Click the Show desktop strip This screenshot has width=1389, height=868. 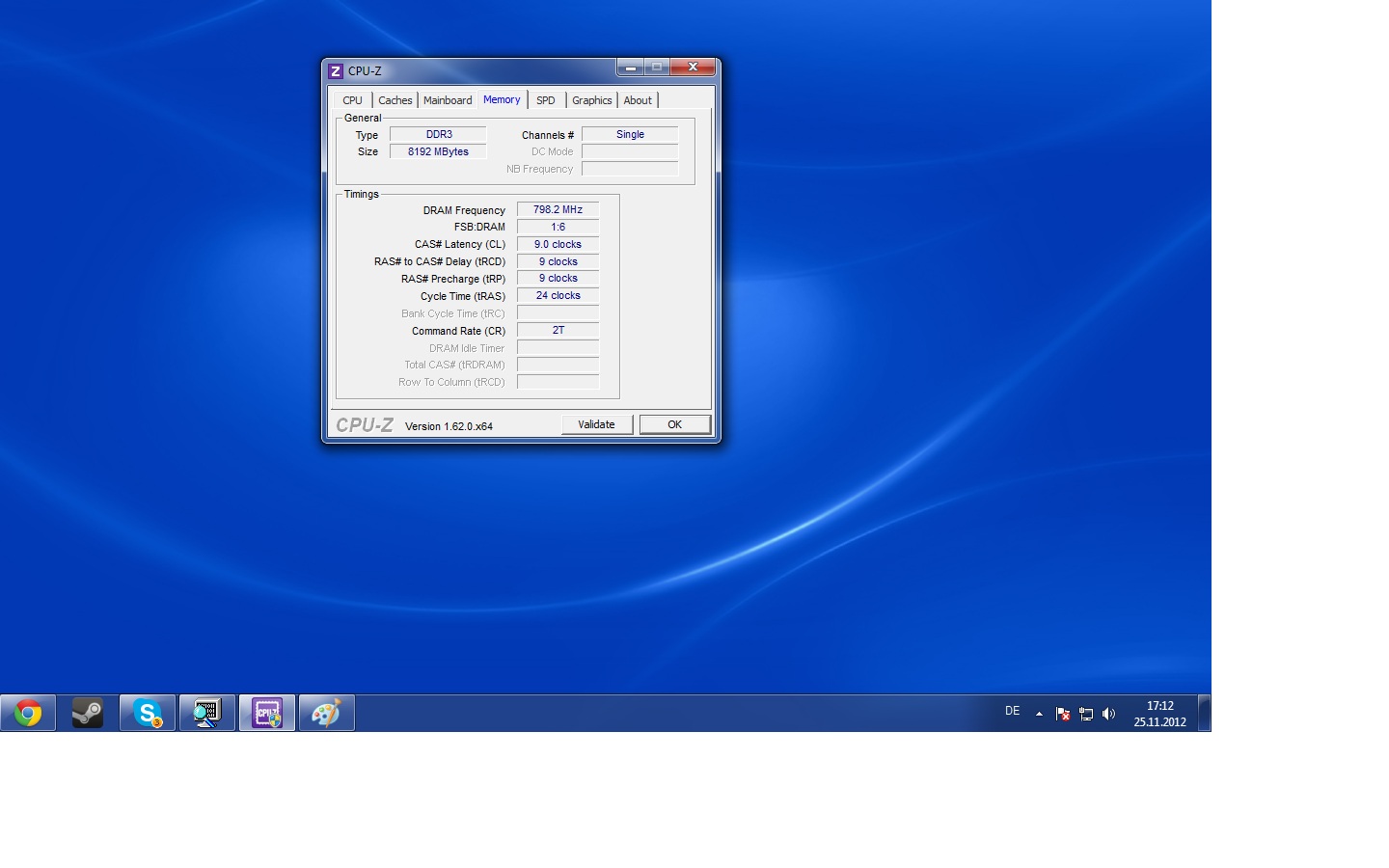pos(1204,713)
